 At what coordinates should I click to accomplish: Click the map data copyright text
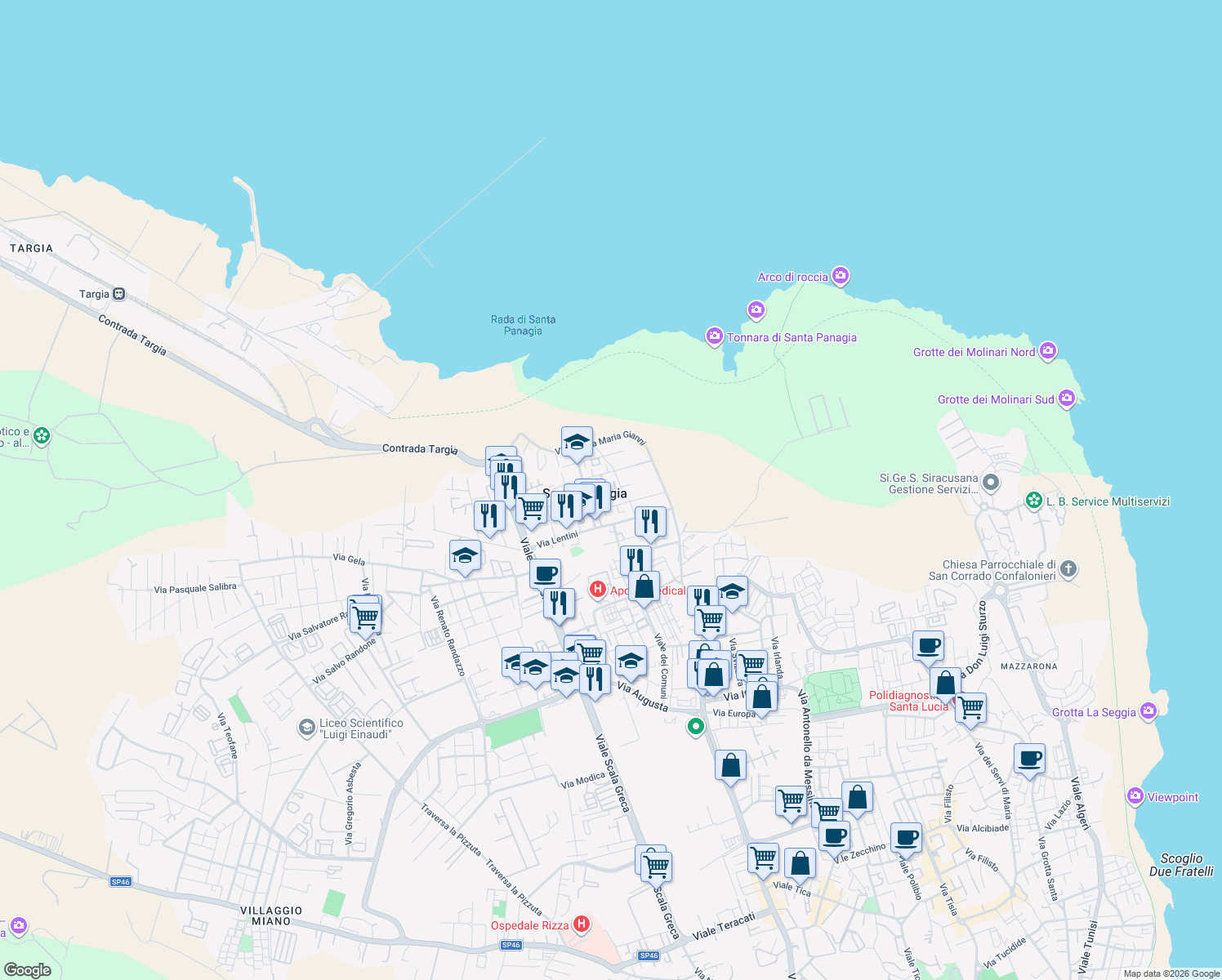1170,973
